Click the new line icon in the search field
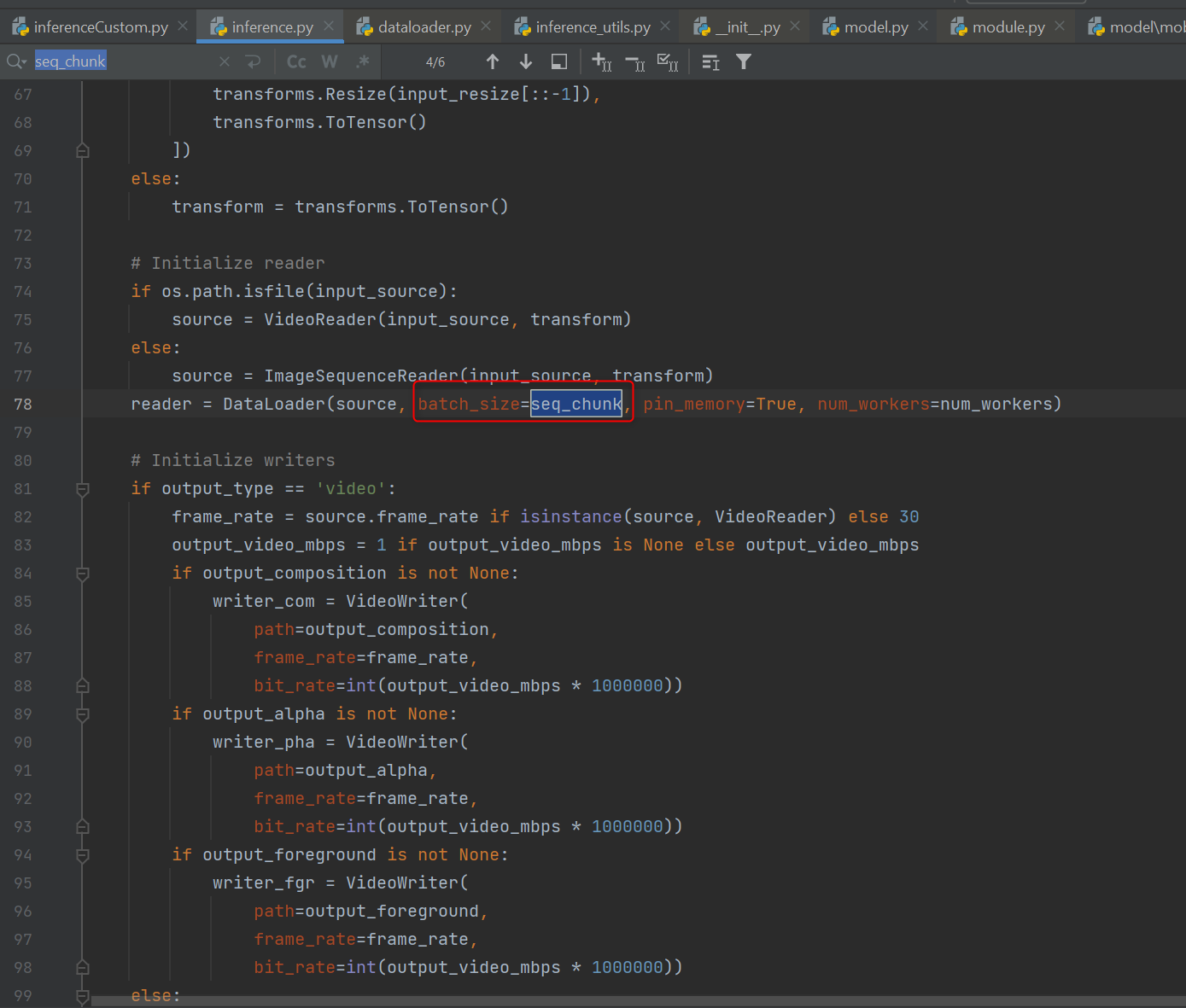 coord(253,61)
